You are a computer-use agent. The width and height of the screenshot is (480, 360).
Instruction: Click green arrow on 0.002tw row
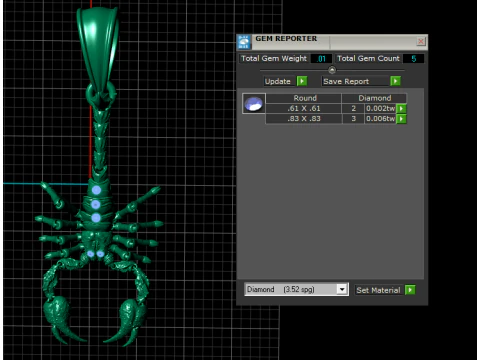click(x=401, y=108)
